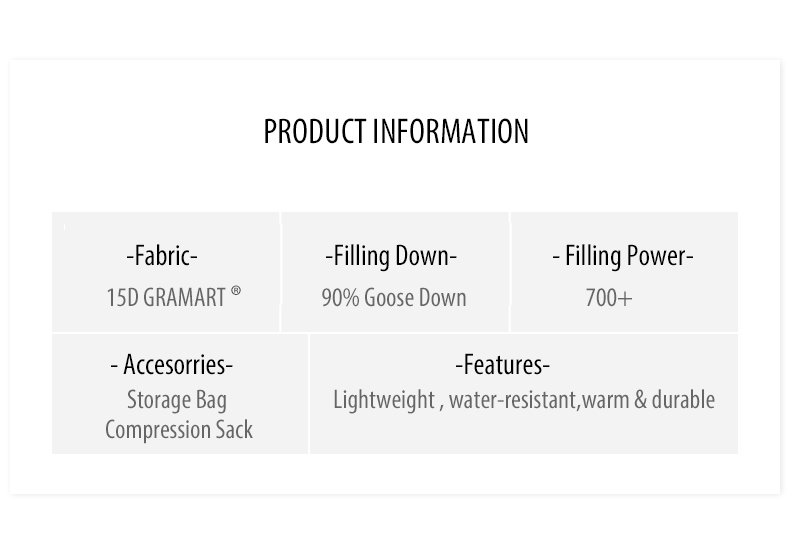Click the 700+ fill power value
This screenshot has height=534, width=790.
609,297
